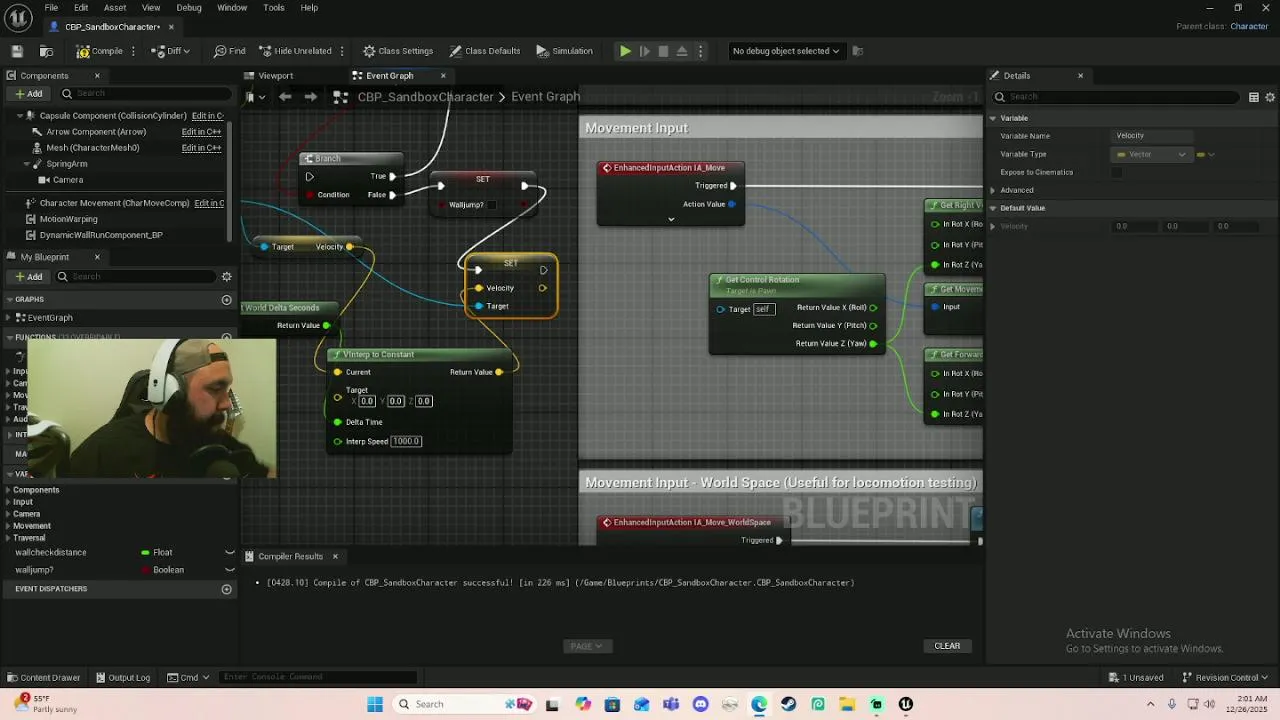
Task: Open play options three-dot menu
Action: coord(700,51)
